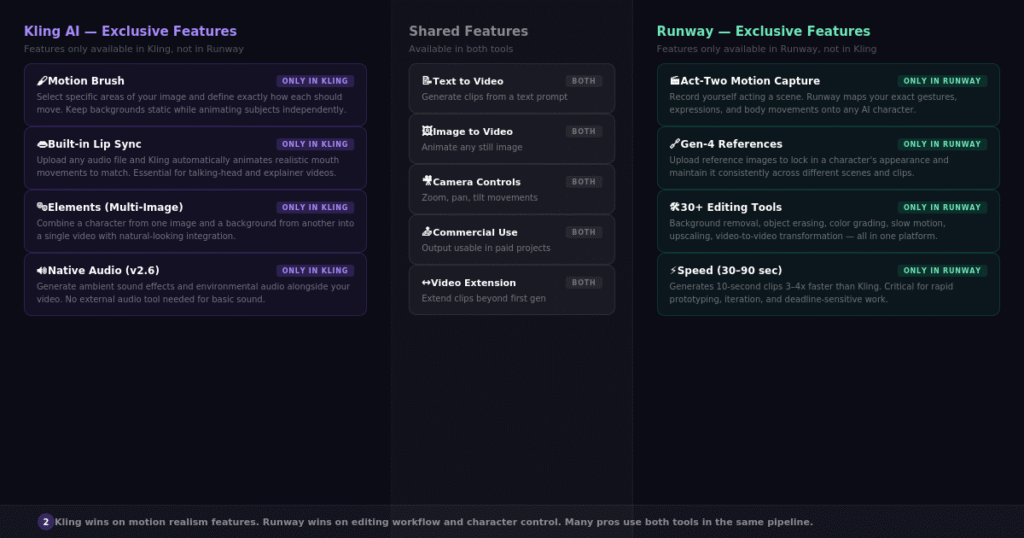Click Speed description 'Generates 10-second clips'
Viewport: 1024px width, 538px height.
pos(811,293)
